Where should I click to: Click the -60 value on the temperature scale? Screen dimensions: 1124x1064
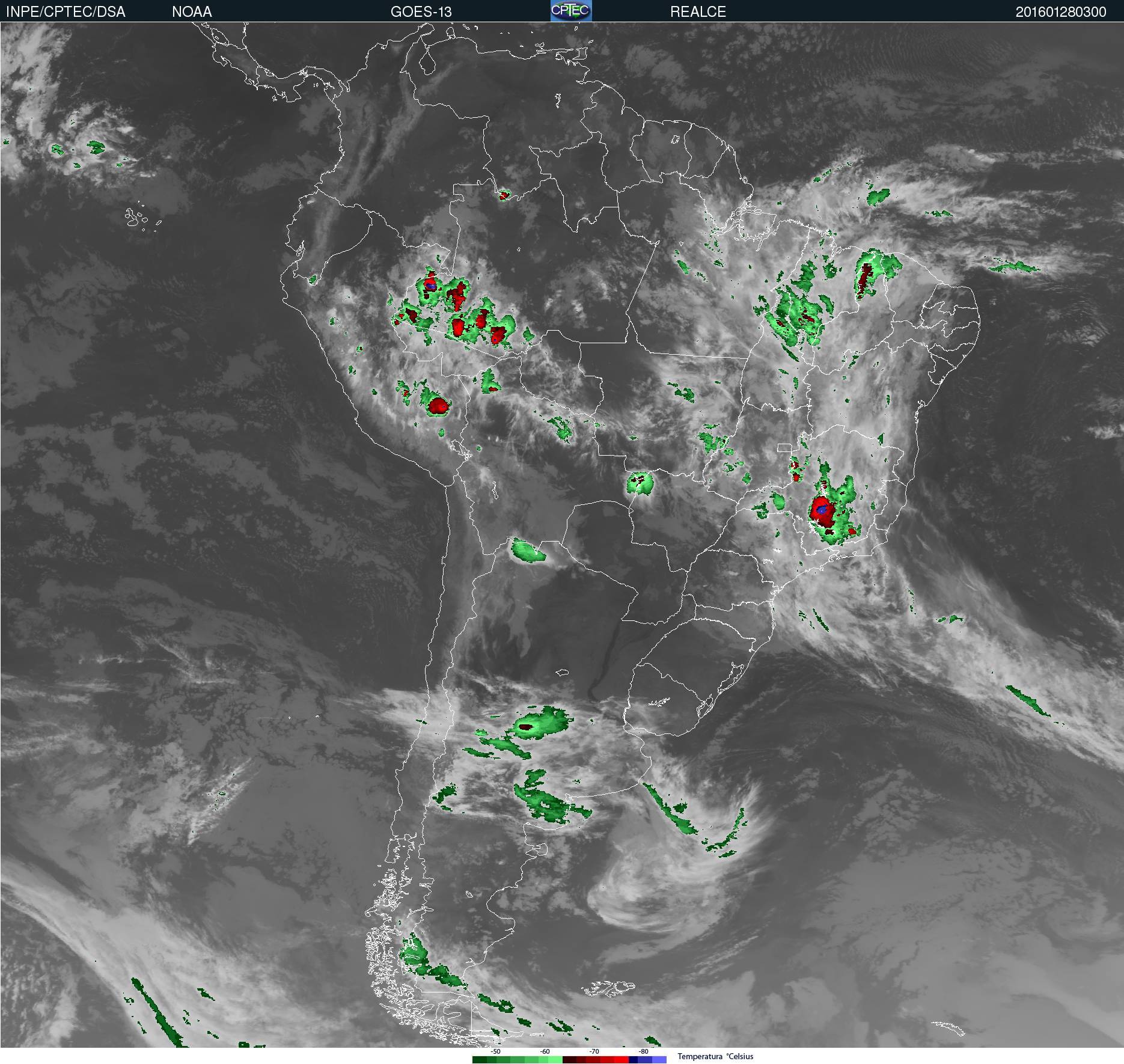(x=545, y=1051)
